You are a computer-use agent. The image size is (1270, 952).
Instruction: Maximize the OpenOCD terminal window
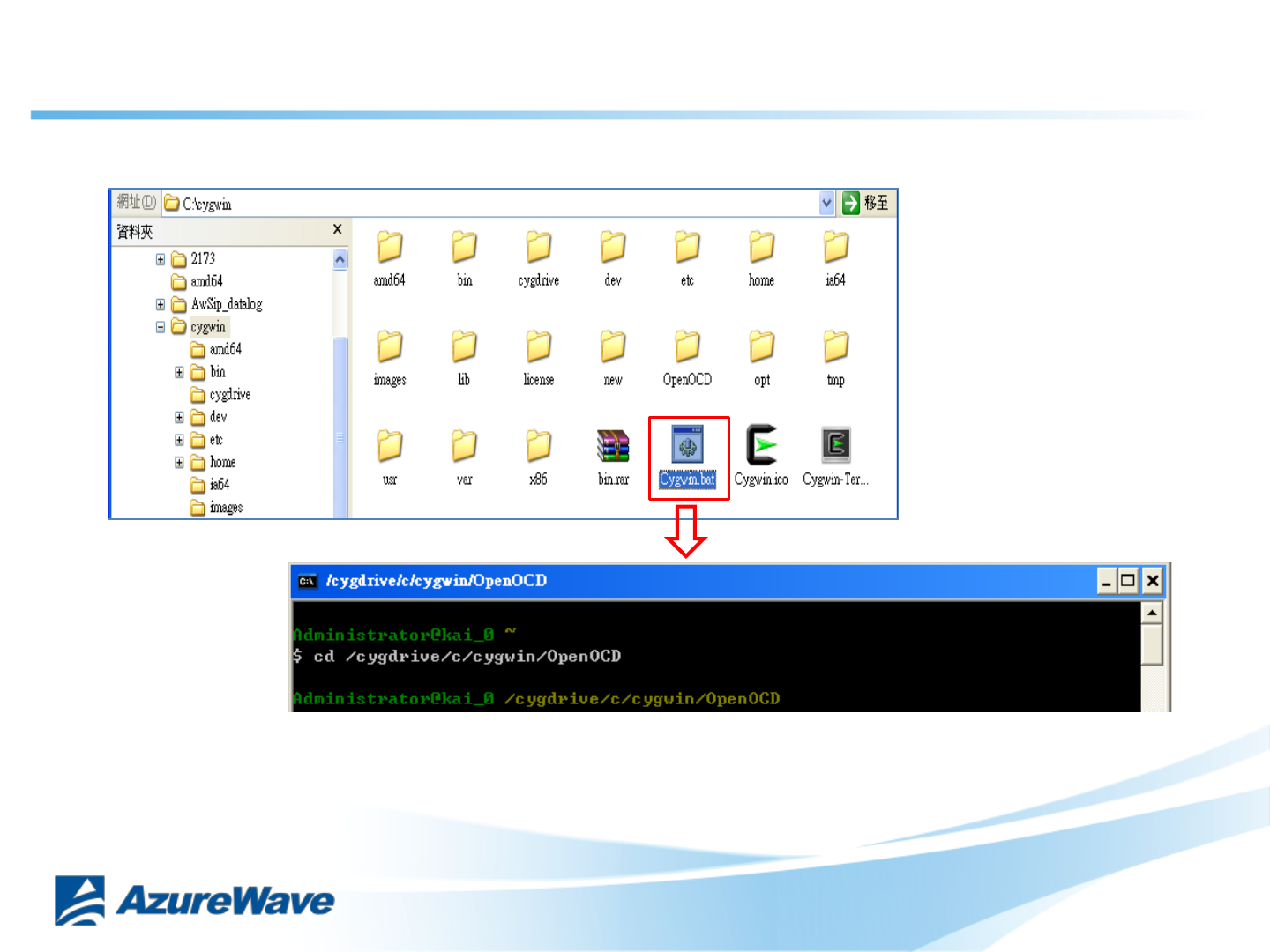tap(1128, 581)
